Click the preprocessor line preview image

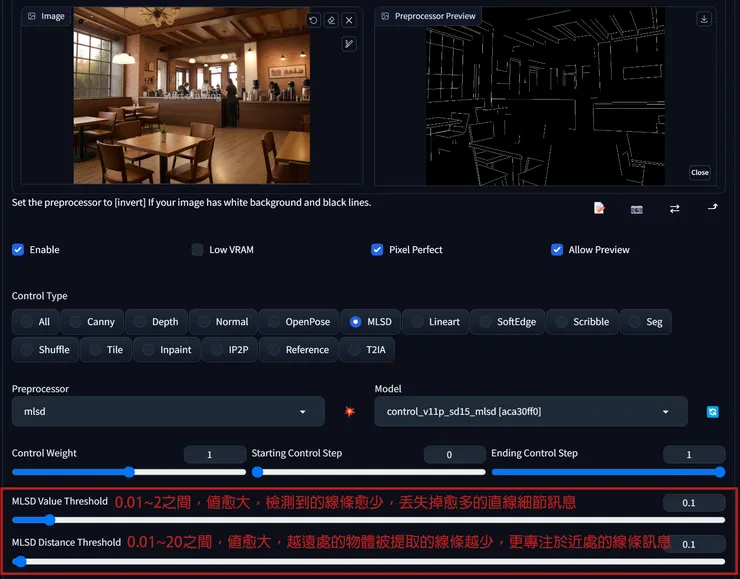(545, 97)
